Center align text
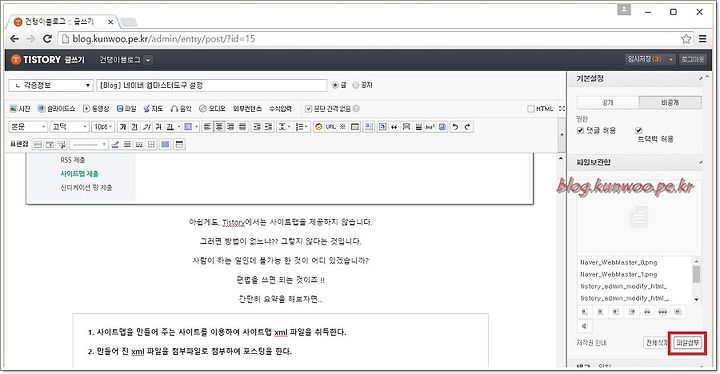This screenshot has width=720, height=374. tap(219, 127)
